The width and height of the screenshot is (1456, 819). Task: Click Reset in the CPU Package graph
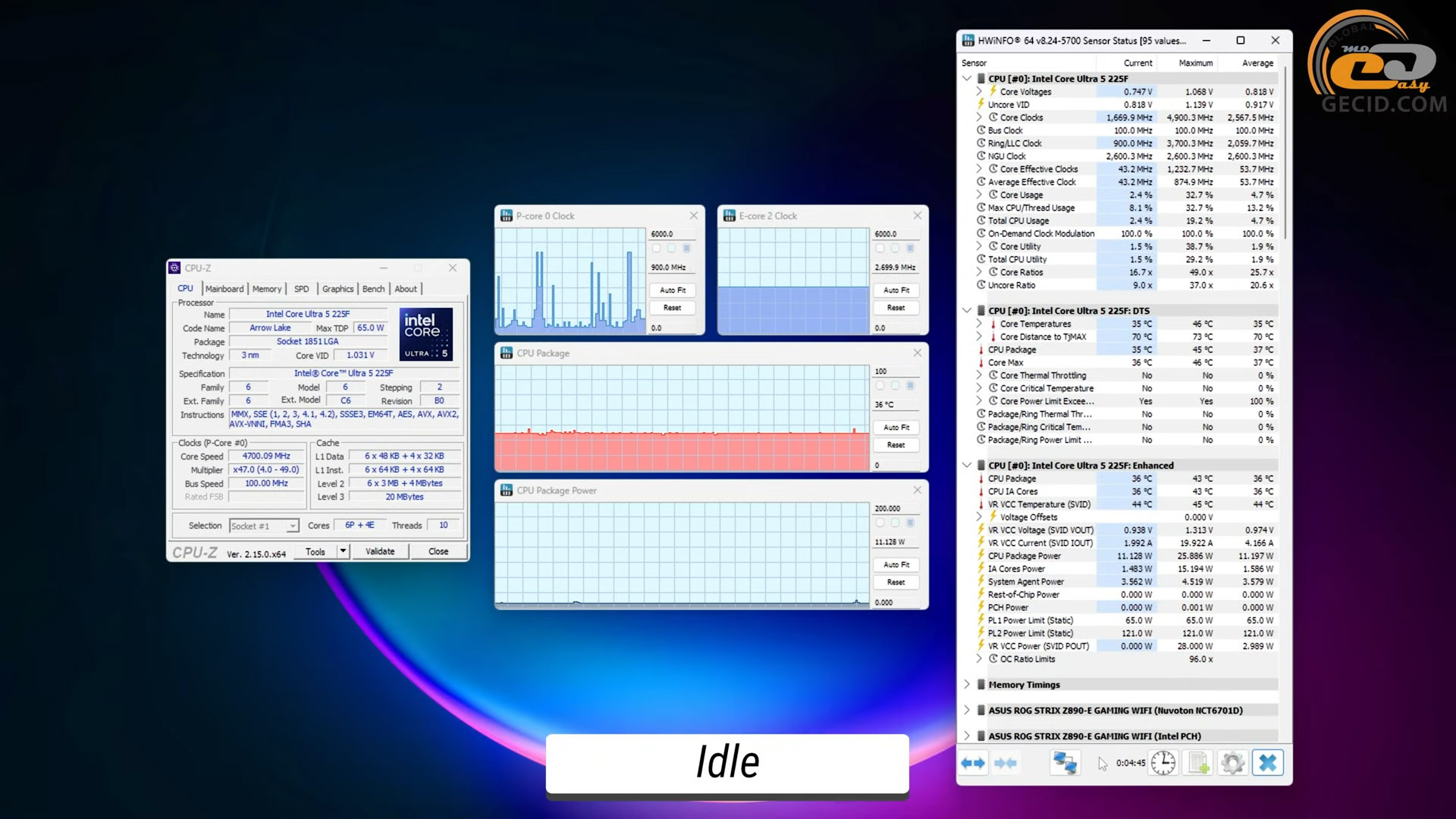[x=896, y=445]
